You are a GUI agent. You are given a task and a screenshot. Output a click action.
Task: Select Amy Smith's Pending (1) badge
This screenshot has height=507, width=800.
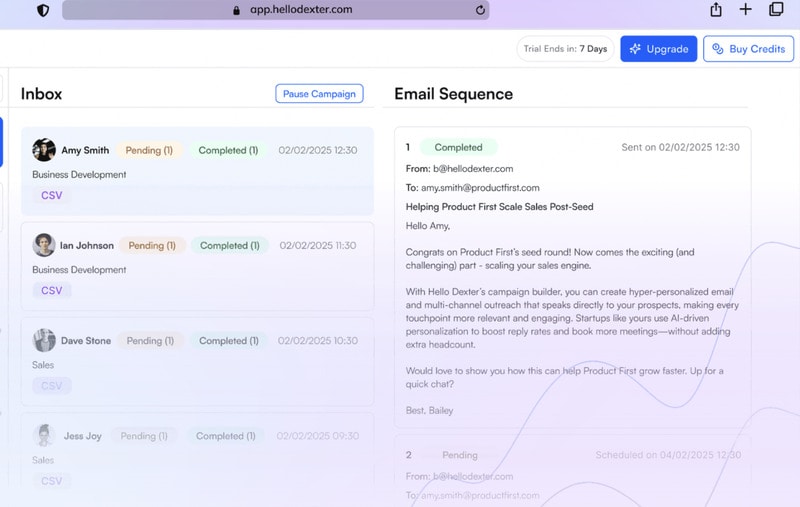[x=149, y=150]
